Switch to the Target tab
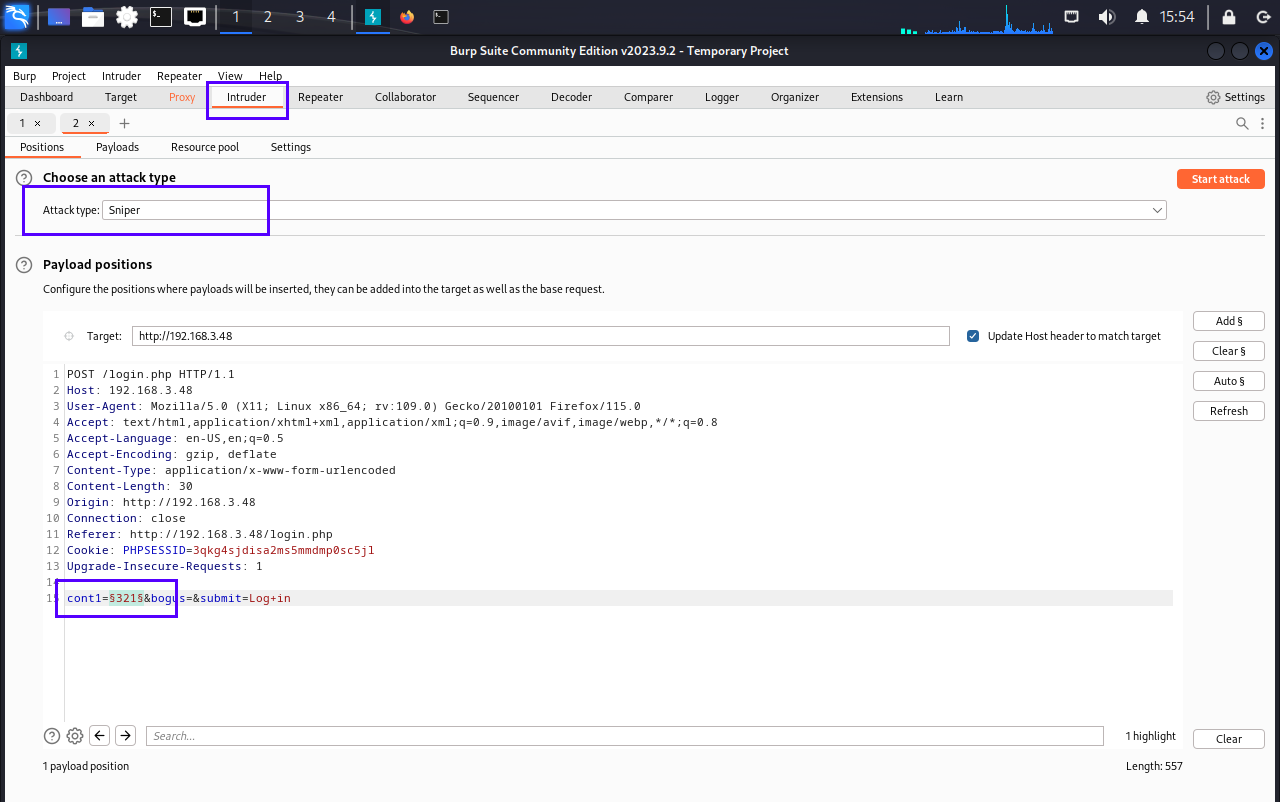The width and height of the screenshot is (1280, 802). point(121,97)
